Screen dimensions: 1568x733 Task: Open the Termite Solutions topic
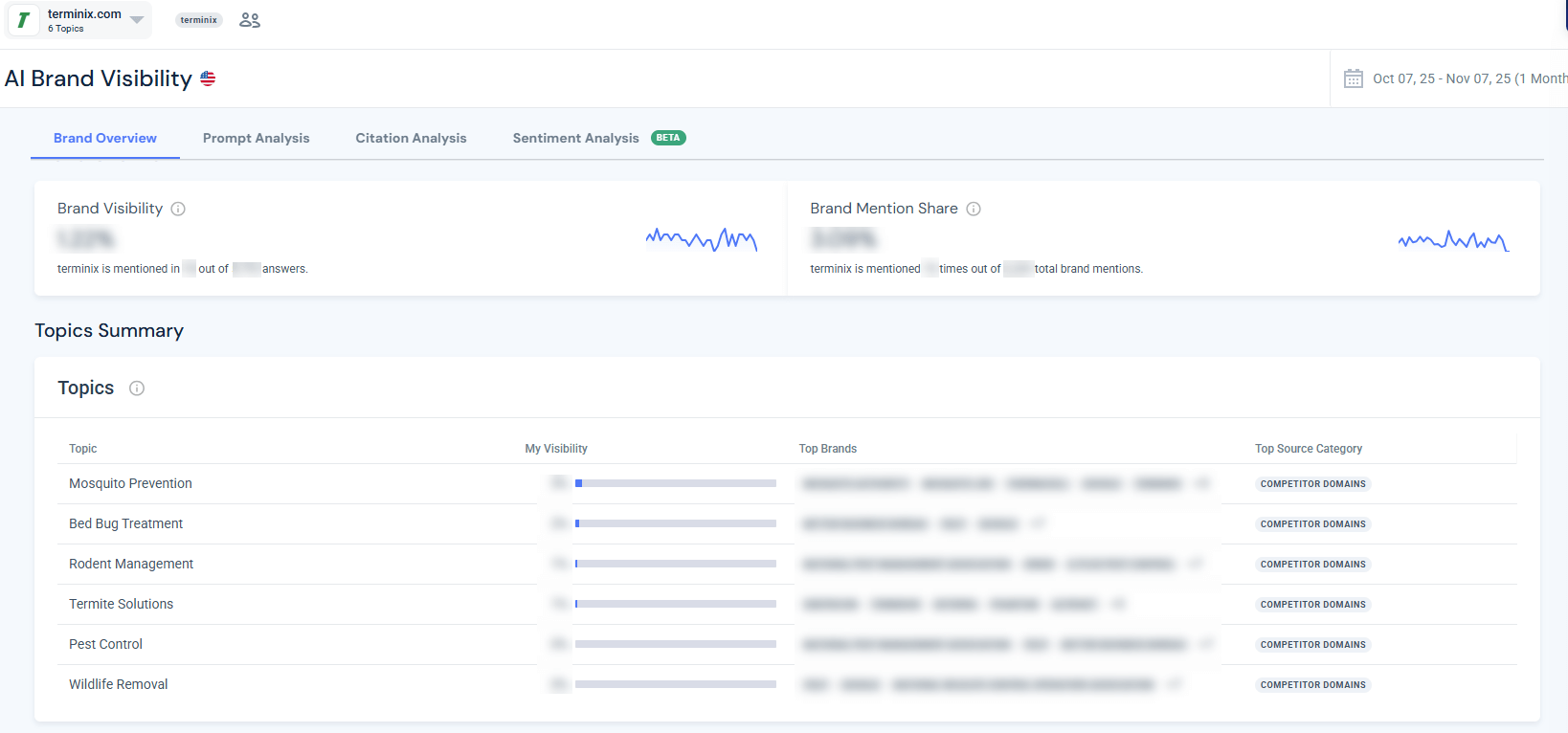tap(121, 604)
